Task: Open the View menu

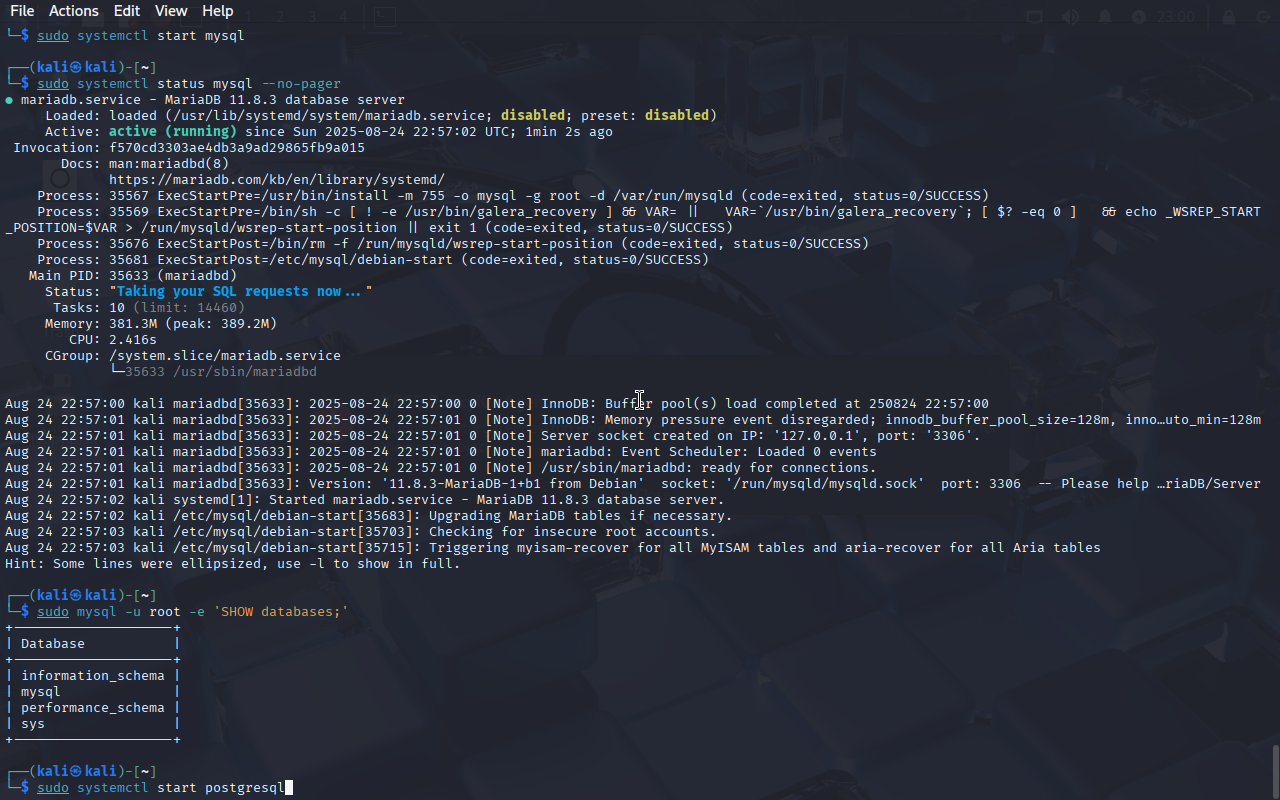Action: coord(171,11)
